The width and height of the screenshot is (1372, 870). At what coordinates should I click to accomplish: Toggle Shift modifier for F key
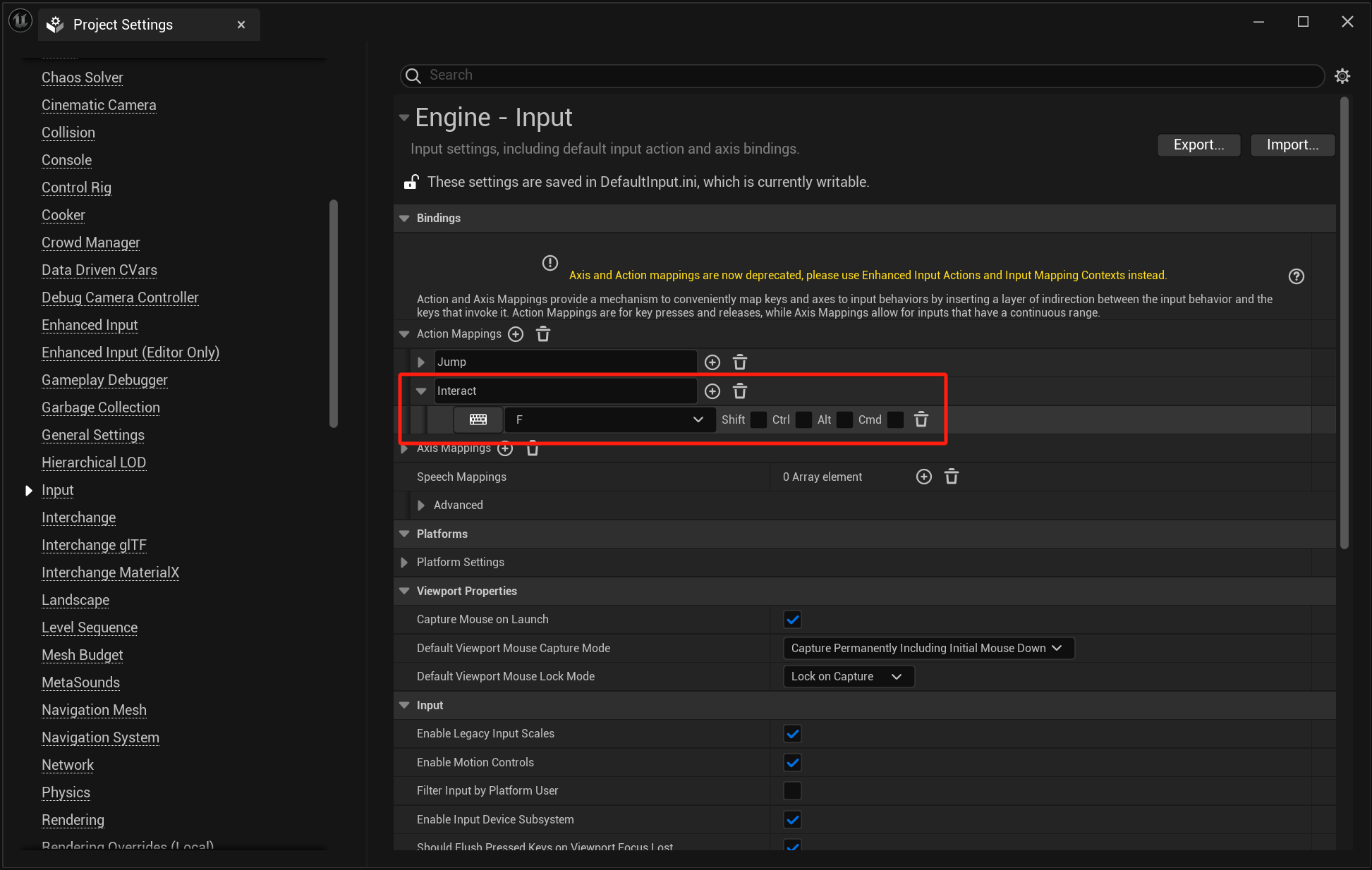point(759,420)
